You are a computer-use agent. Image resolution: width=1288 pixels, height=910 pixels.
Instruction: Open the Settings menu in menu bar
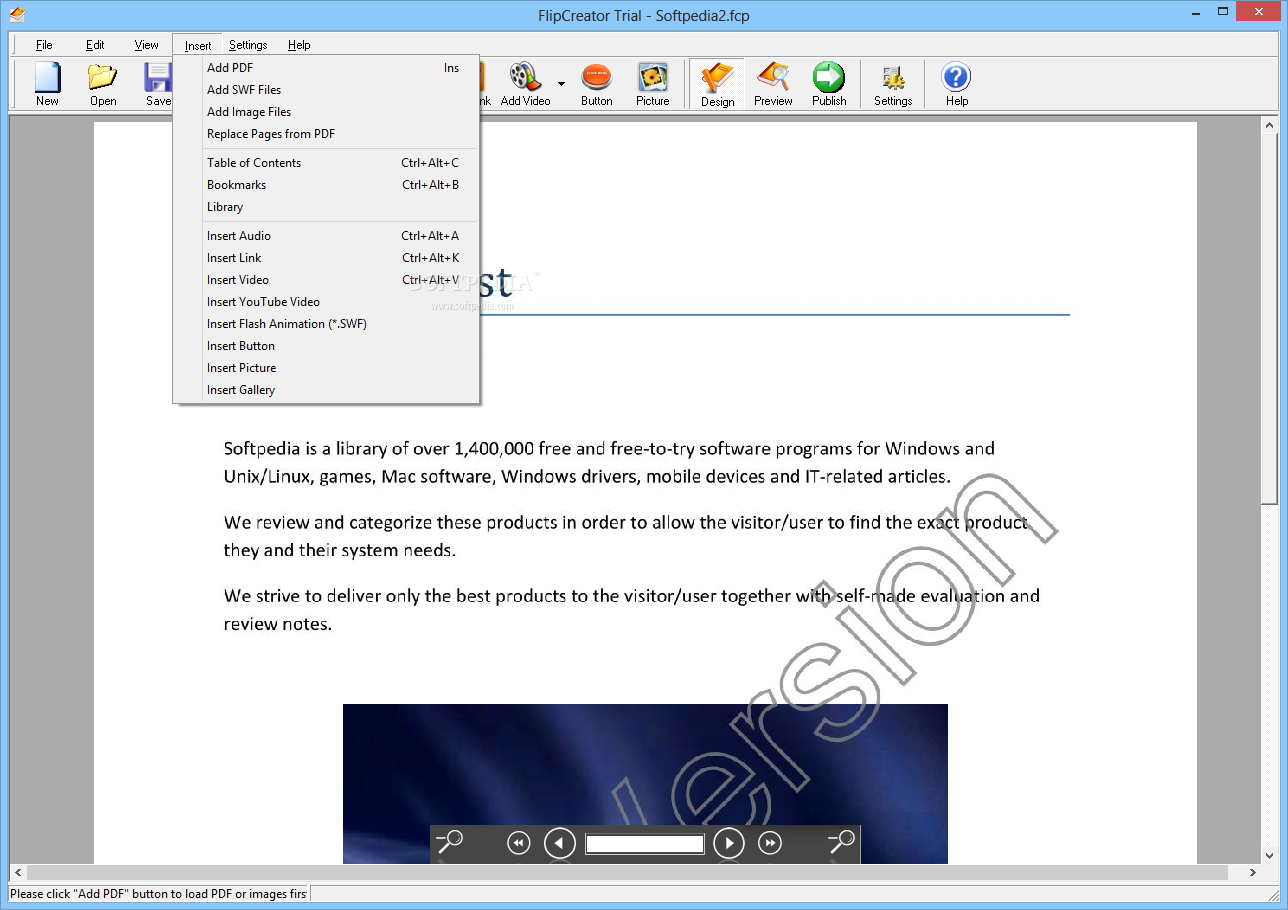click(x=248, y=45)
